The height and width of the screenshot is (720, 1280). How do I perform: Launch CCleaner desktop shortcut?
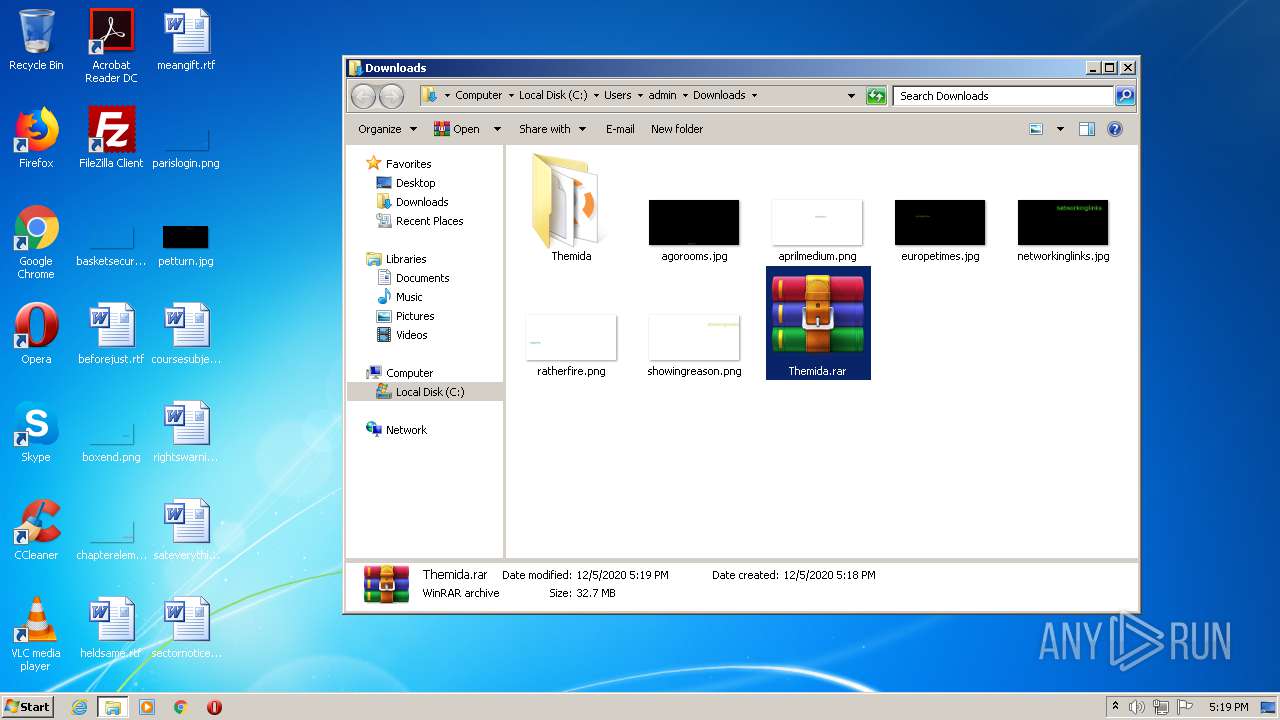(x=36, y=530)
